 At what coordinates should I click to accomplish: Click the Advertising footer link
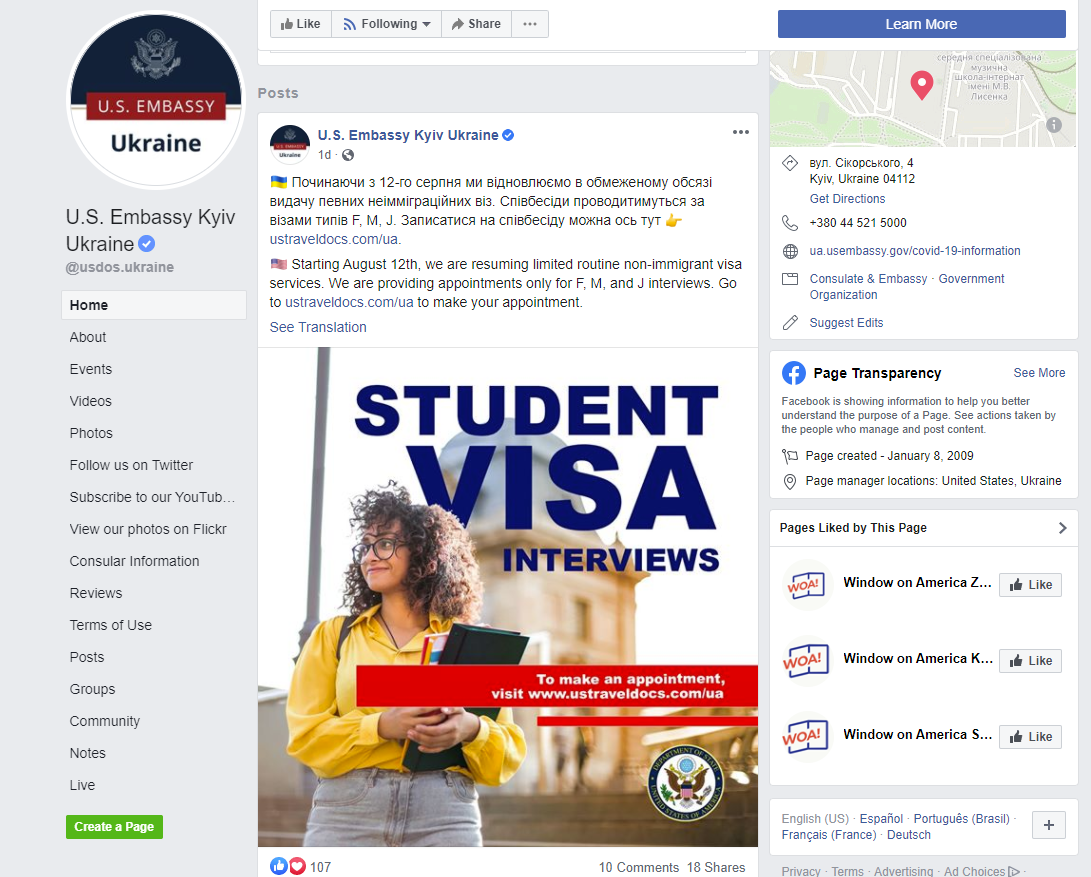pyautogui.click(x=903, y=871)
